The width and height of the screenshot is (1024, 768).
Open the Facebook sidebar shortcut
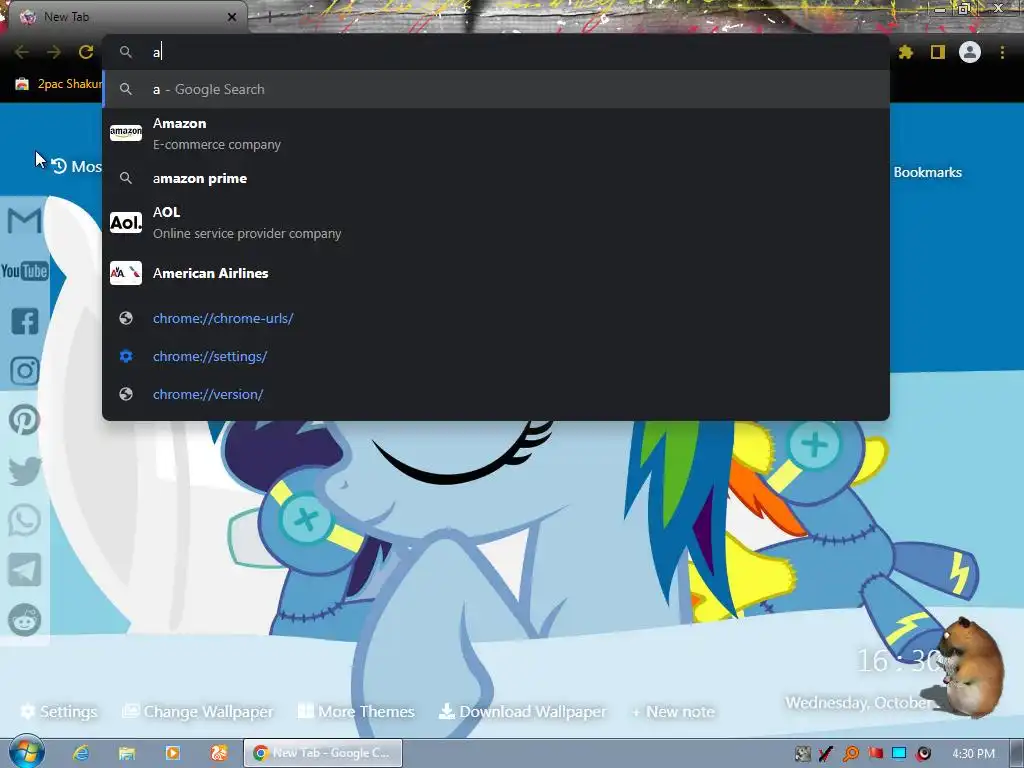pos(25,321)
